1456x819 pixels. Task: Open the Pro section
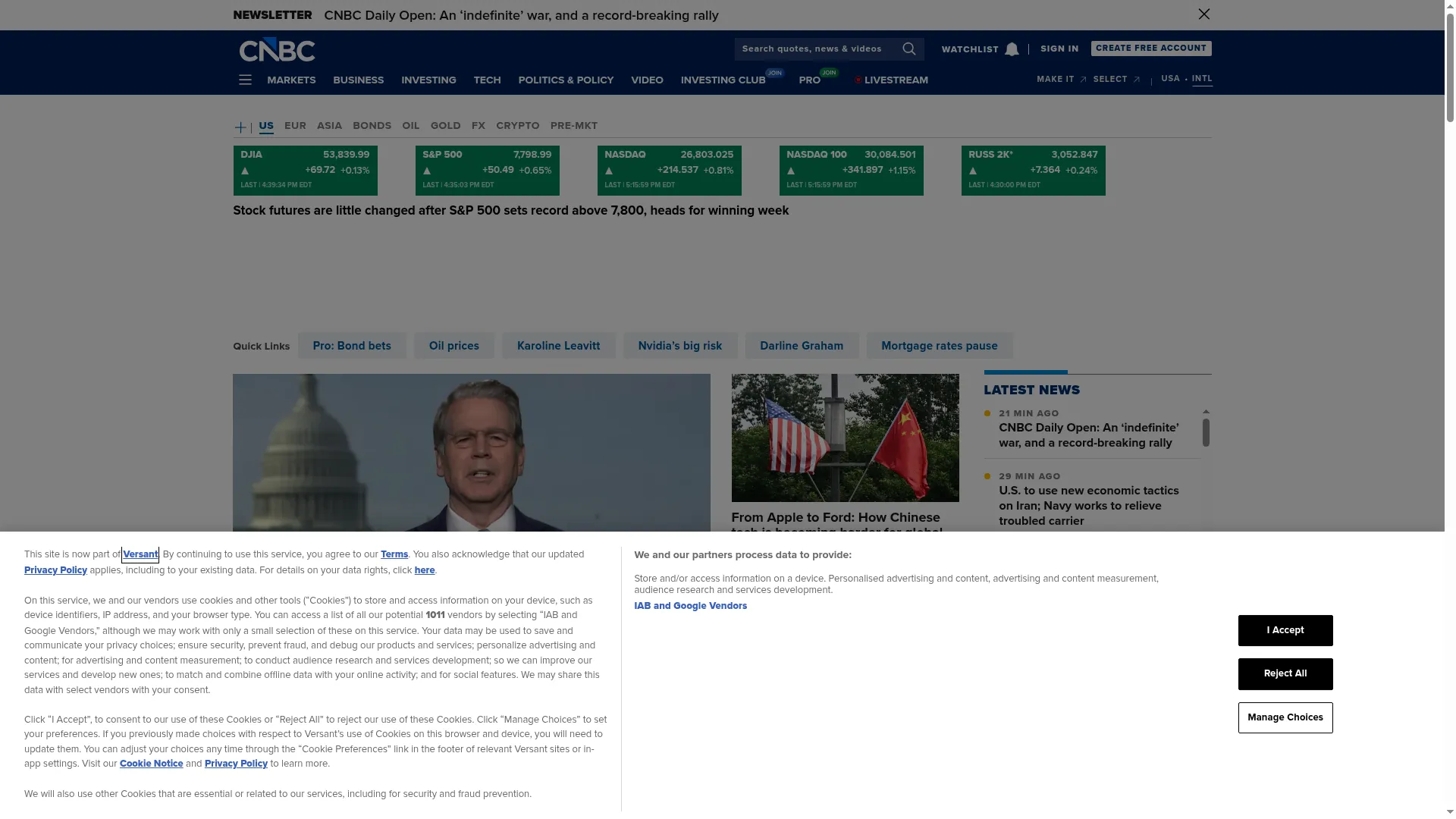[x=809, y=80]
